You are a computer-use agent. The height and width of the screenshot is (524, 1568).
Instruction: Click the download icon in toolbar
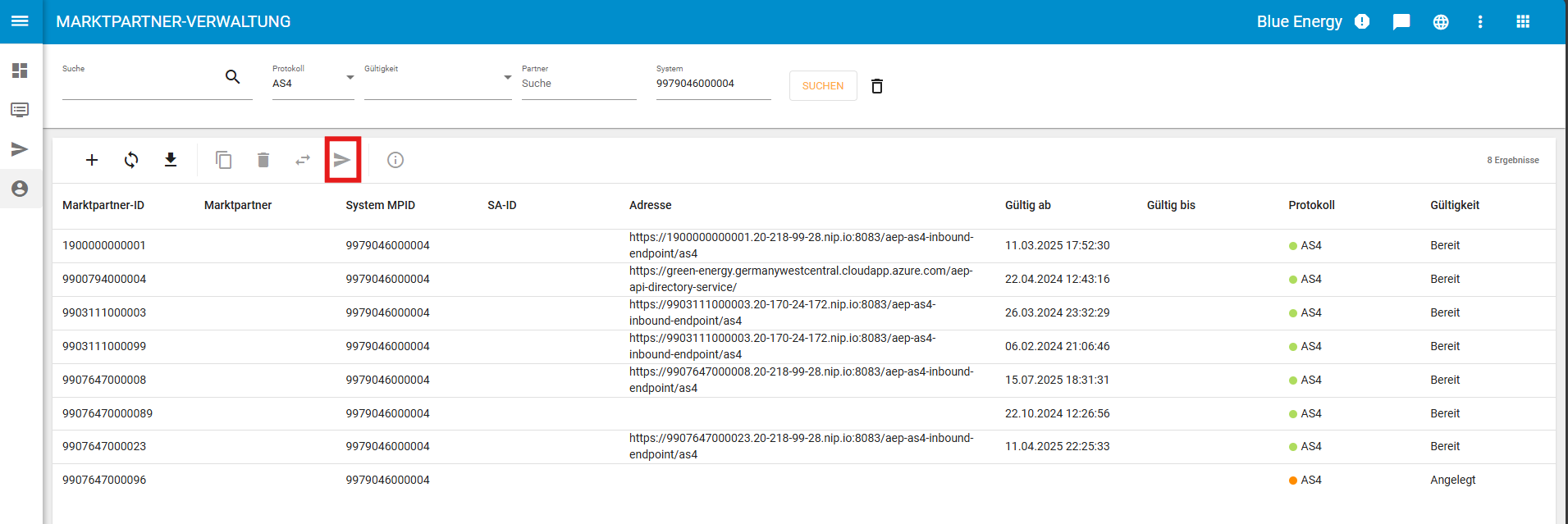pos(171,160)
